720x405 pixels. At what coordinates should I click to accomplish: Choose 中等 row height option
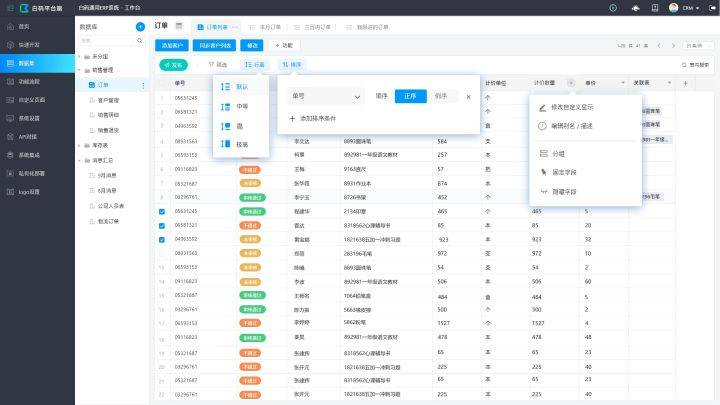(241, 107)
